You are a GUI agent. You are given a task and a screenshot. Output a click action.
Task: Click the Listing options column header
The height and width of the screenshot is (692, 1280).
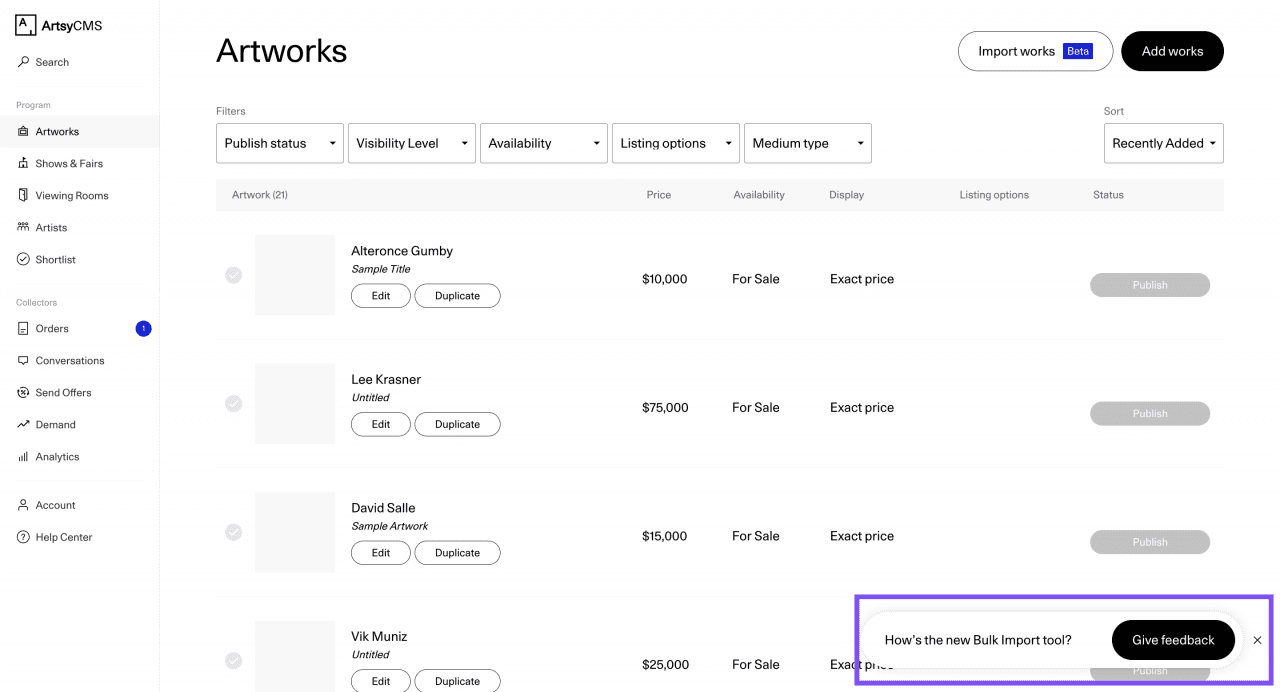tap(994, 195)
